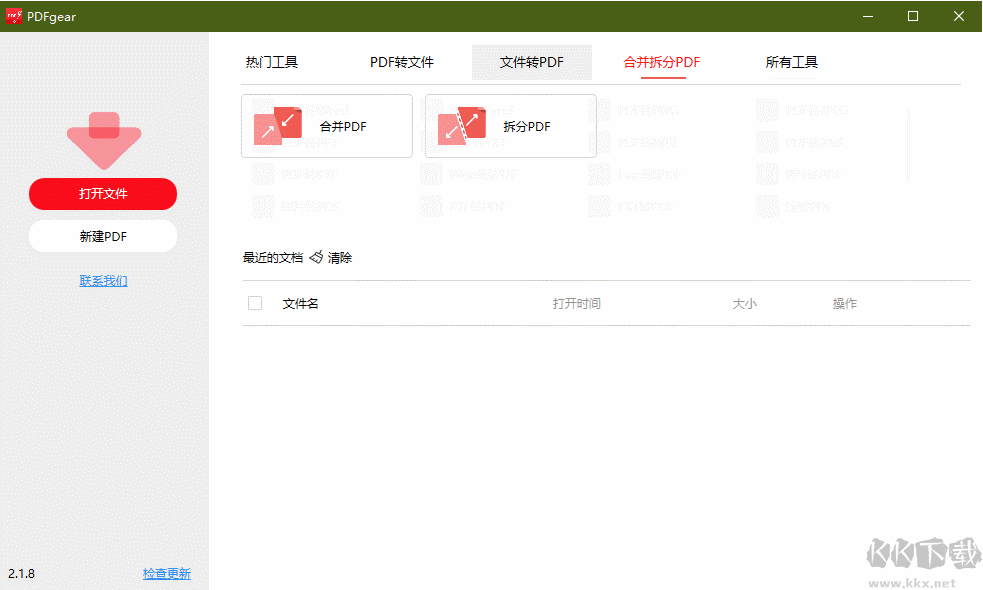Open the 联系我们 link
The height and width of the screenshot is (590, 983).
[x=103, y=281]
